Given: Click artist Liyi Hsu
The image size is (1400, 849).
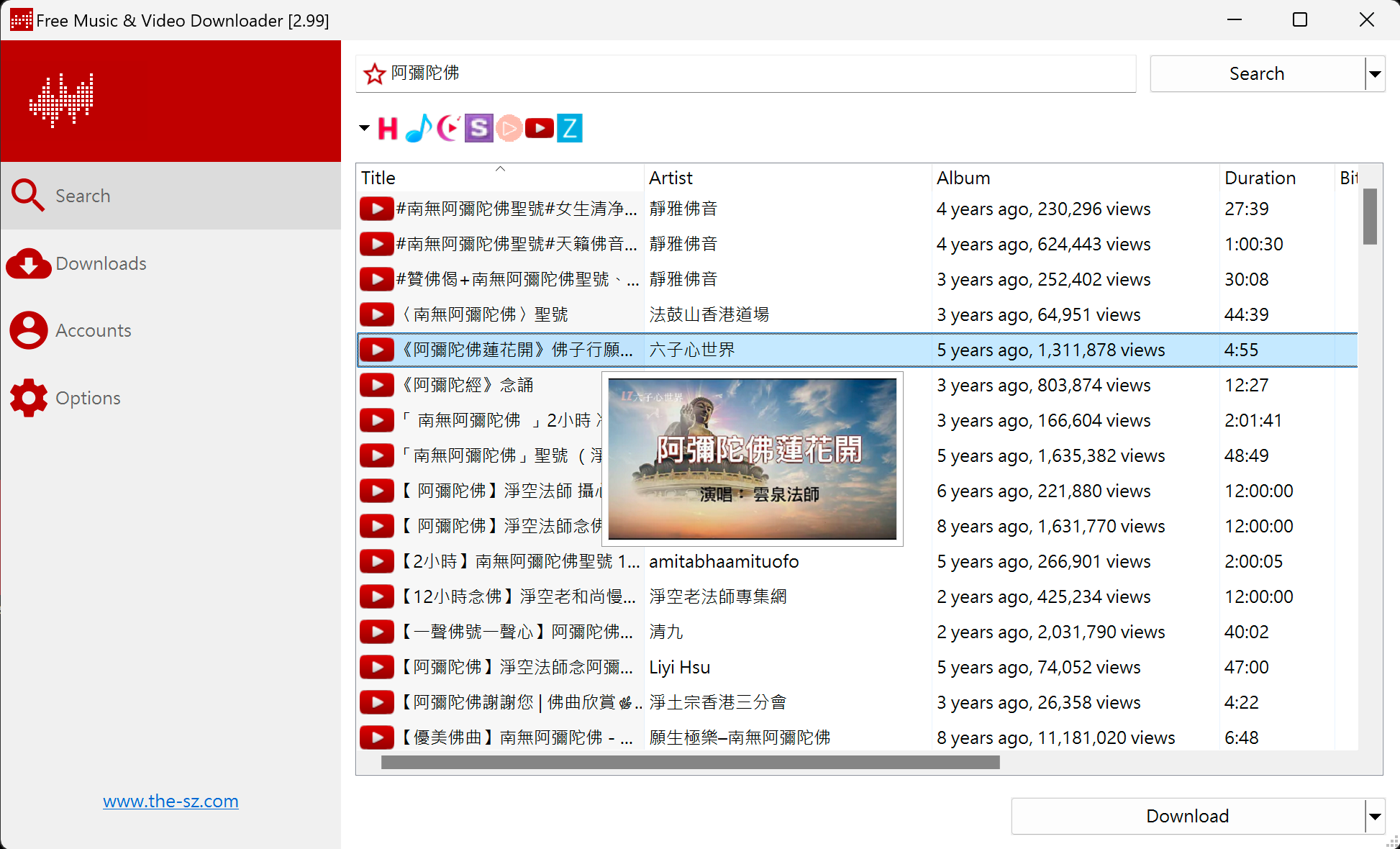Looking at the screenshot, I should coord(679,667).
